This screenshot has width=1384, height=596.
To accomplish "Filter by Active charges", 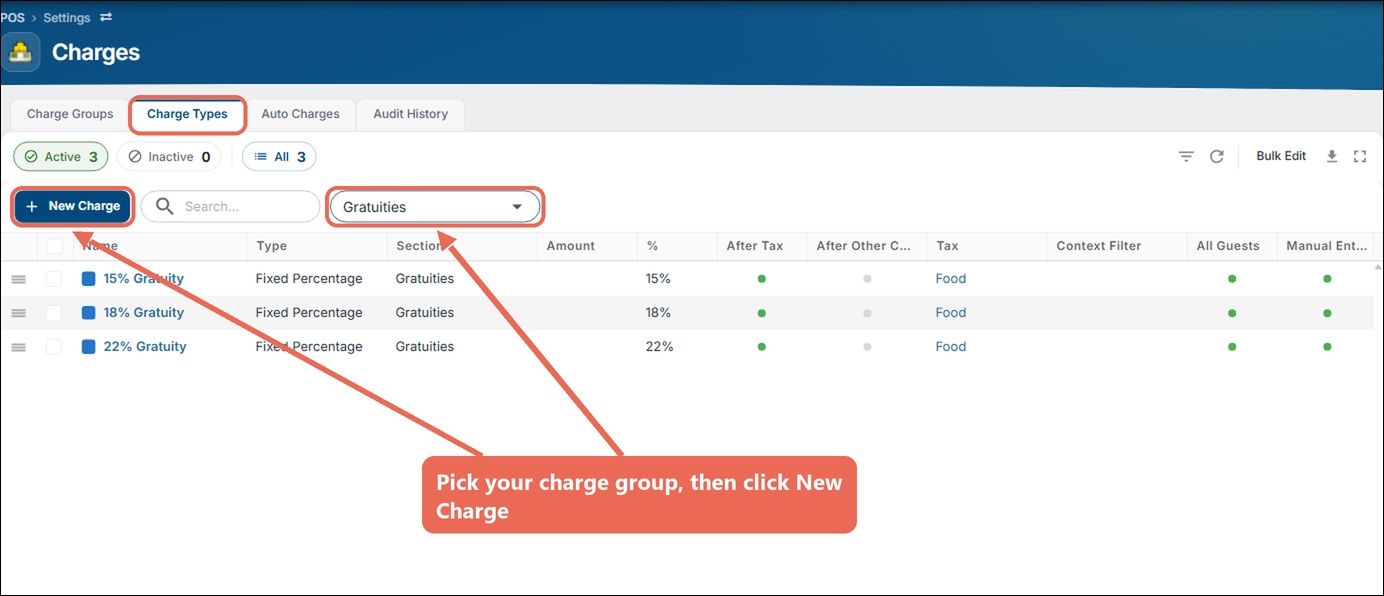I will pyautogui.click(x=61, y=157).
